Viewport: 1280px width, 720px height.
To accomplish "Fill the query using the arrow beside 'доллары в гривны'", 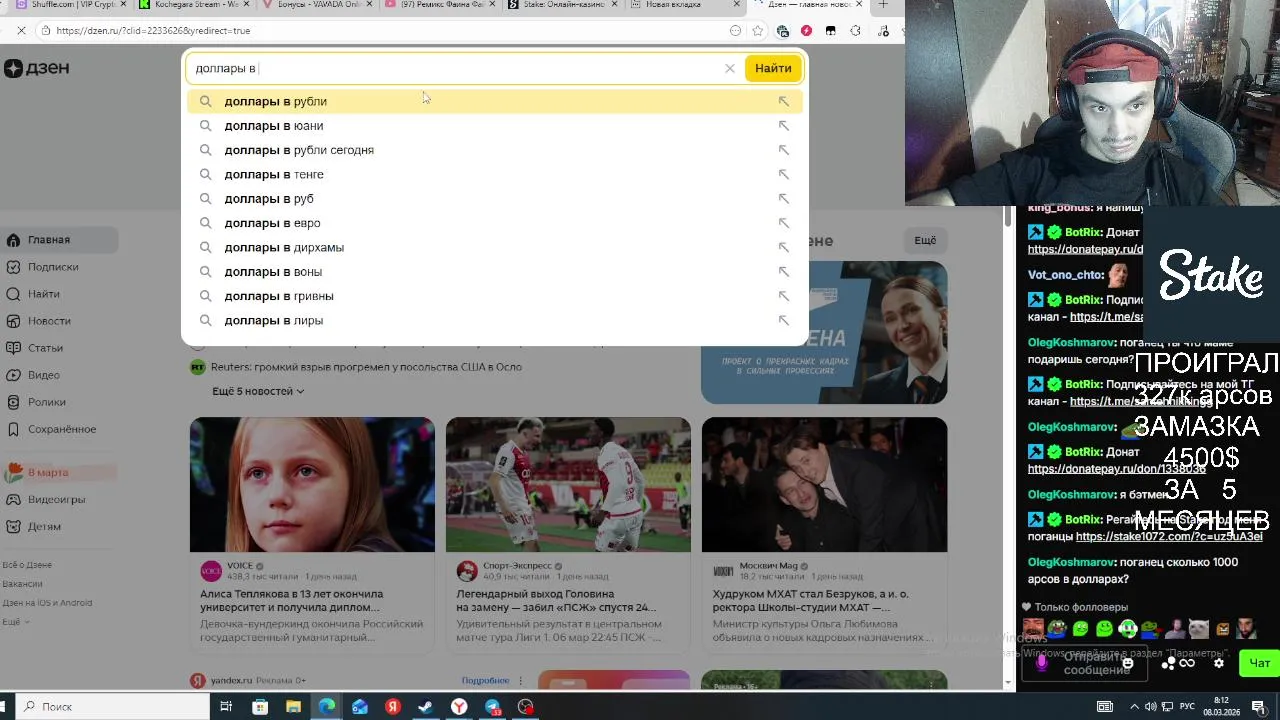I will [x=783, y=296].
